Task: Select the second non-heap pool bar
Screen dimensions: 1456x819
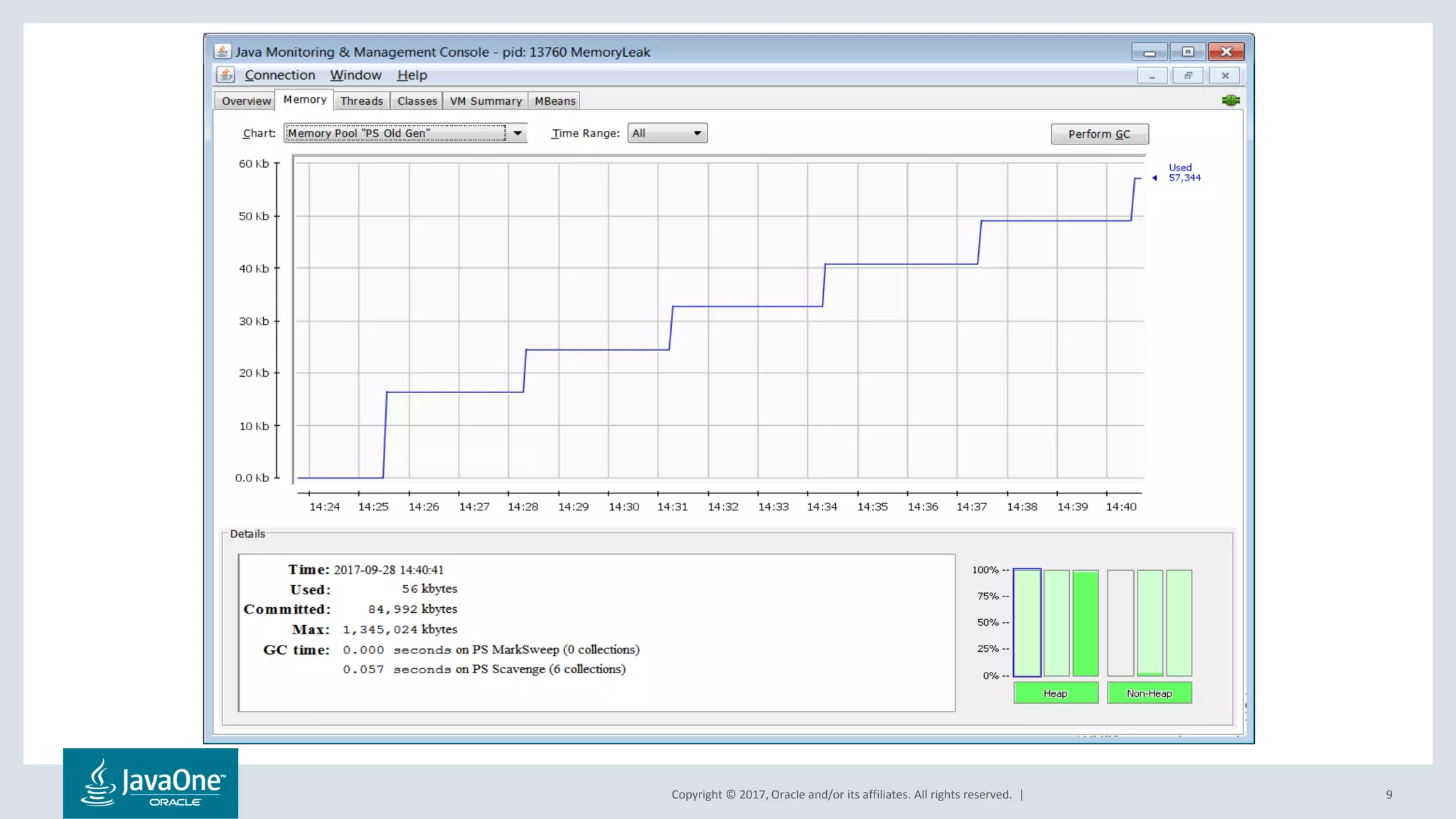Action: tap(1150, 622)
